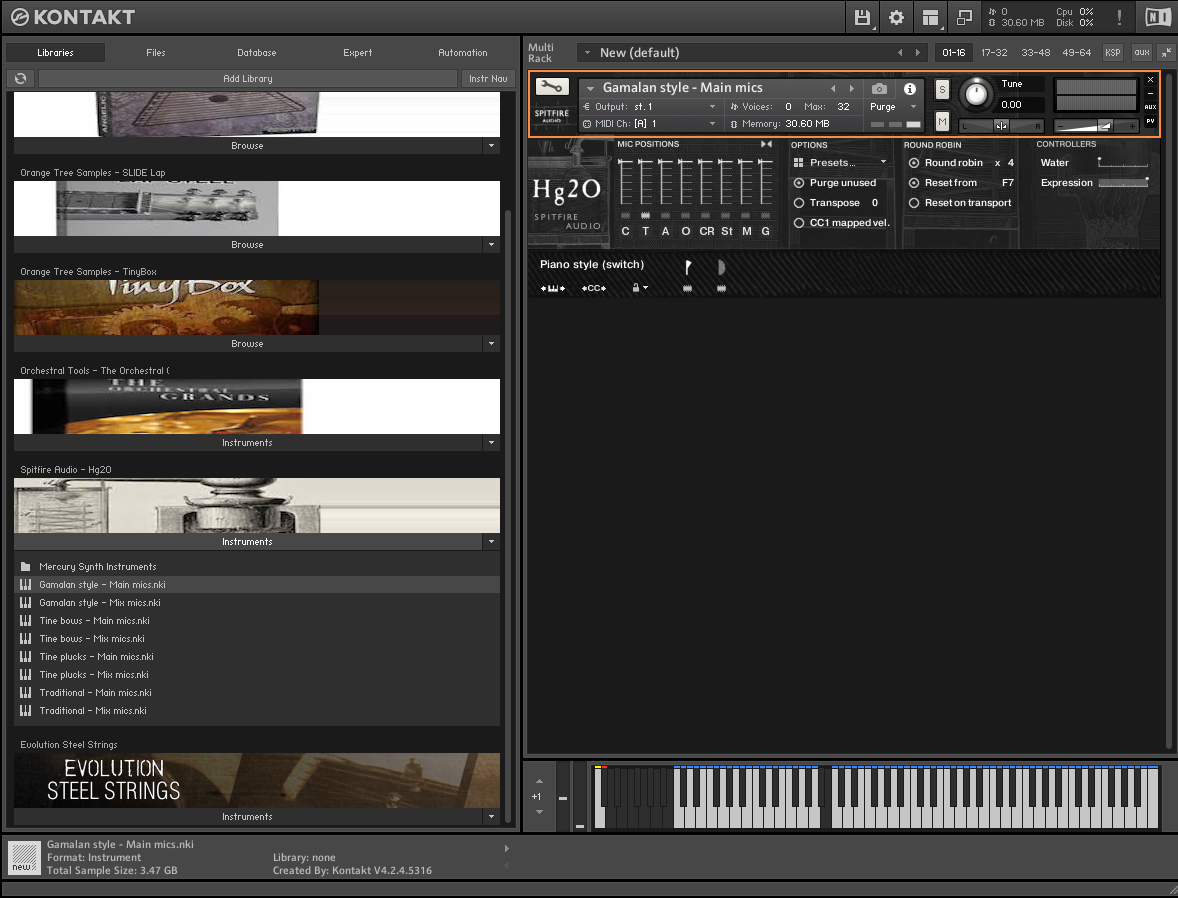Click Instruments under Evolution Steel Strings
Viewport: 1178px width, 898px height.
click(247, 817)
